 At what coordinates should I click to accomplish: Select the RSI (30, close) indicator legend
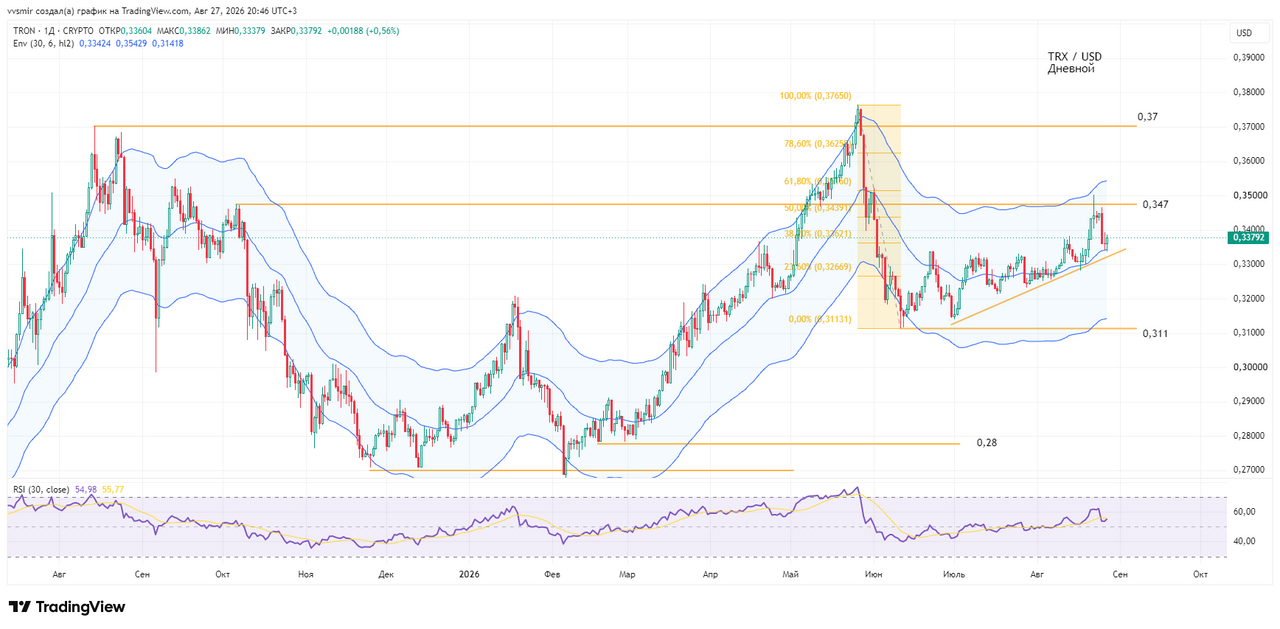(41, 489)
